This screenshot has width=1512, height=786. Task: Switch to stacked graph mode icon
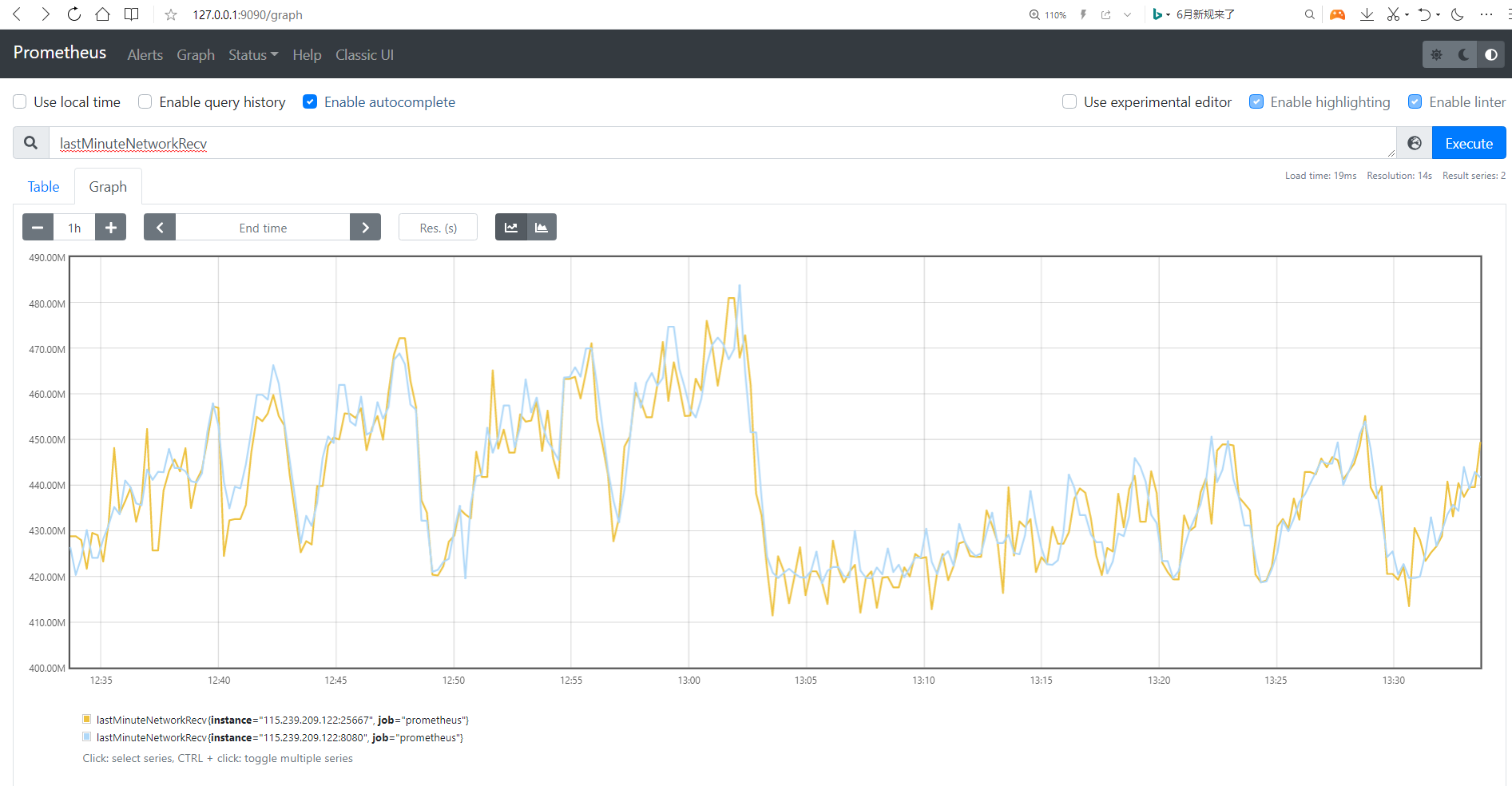point(542,228)
